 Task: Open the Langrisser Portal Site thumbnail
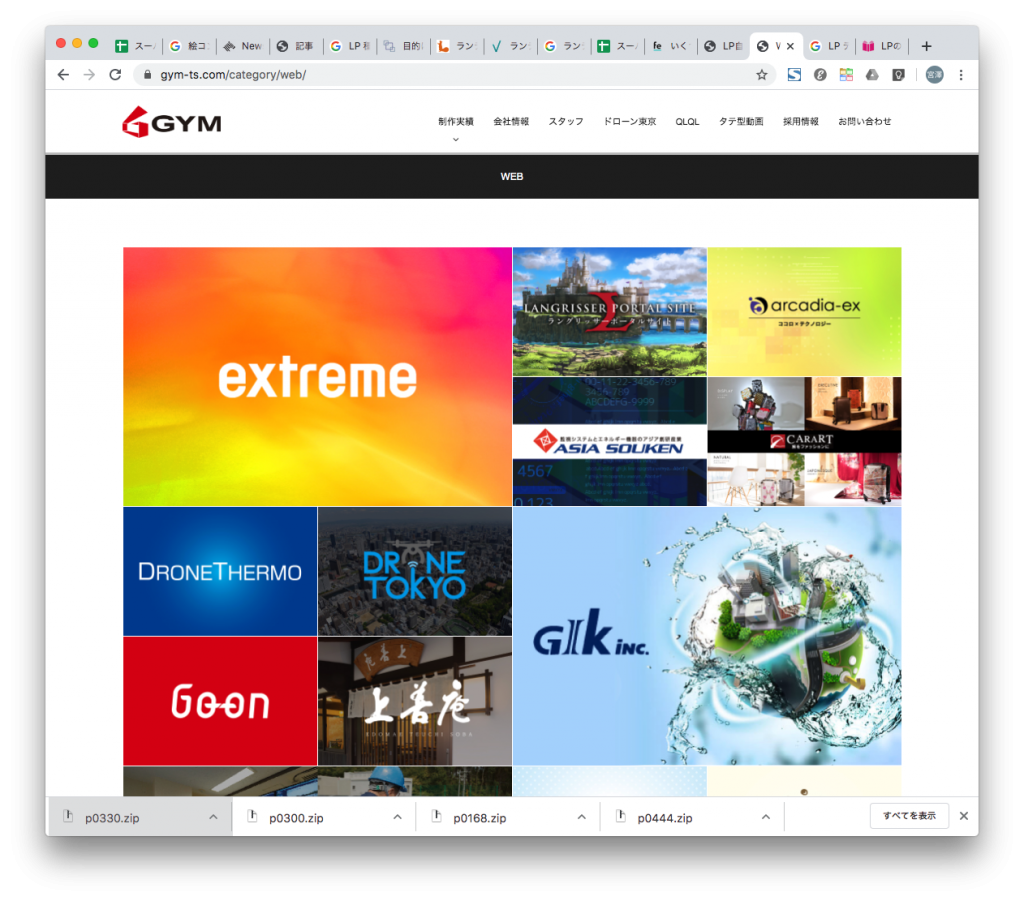tap(609, 311)
